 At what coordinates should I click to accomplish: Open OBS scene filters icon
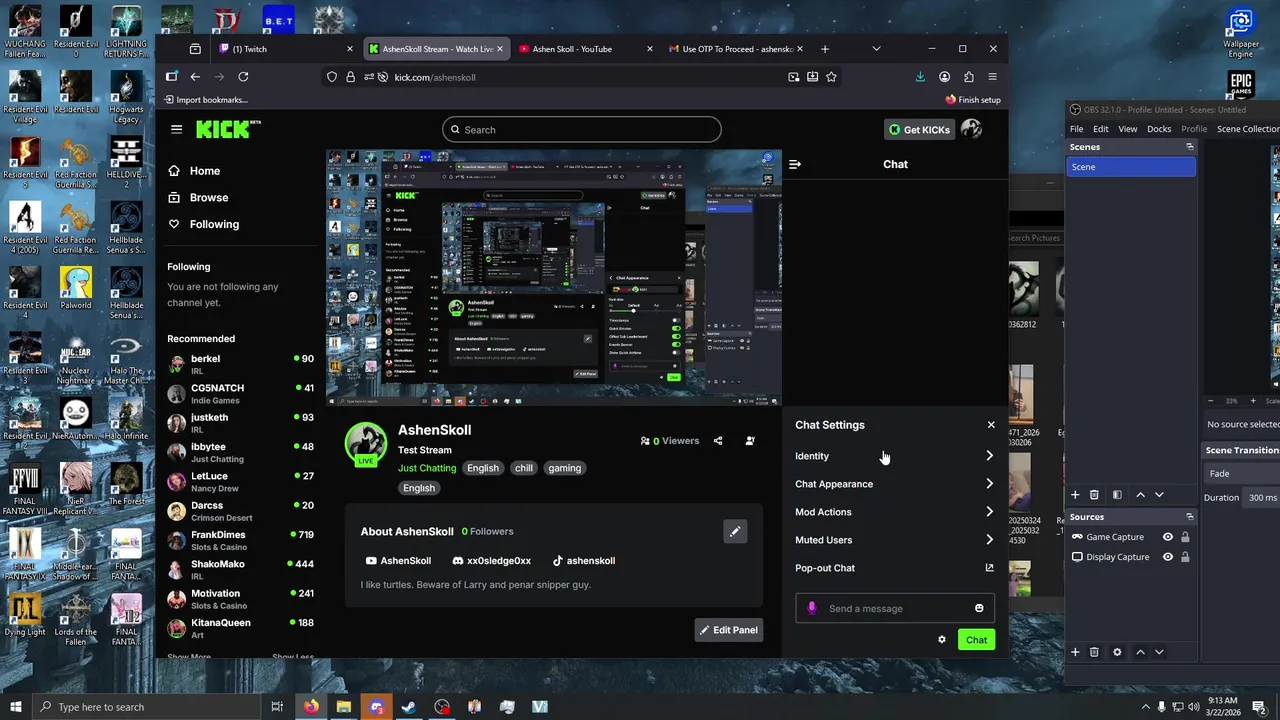(x=1117, y=495)
